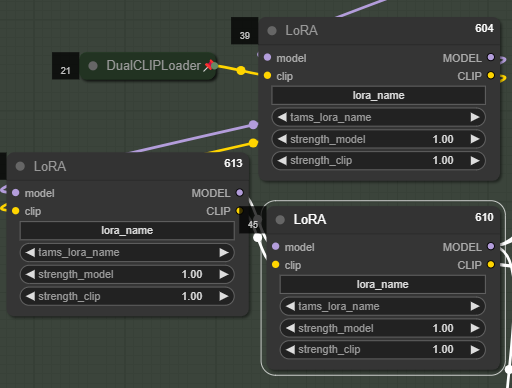512x388 pixels.
Task: Click the execution order badge 21
Action: pos(66,66)
